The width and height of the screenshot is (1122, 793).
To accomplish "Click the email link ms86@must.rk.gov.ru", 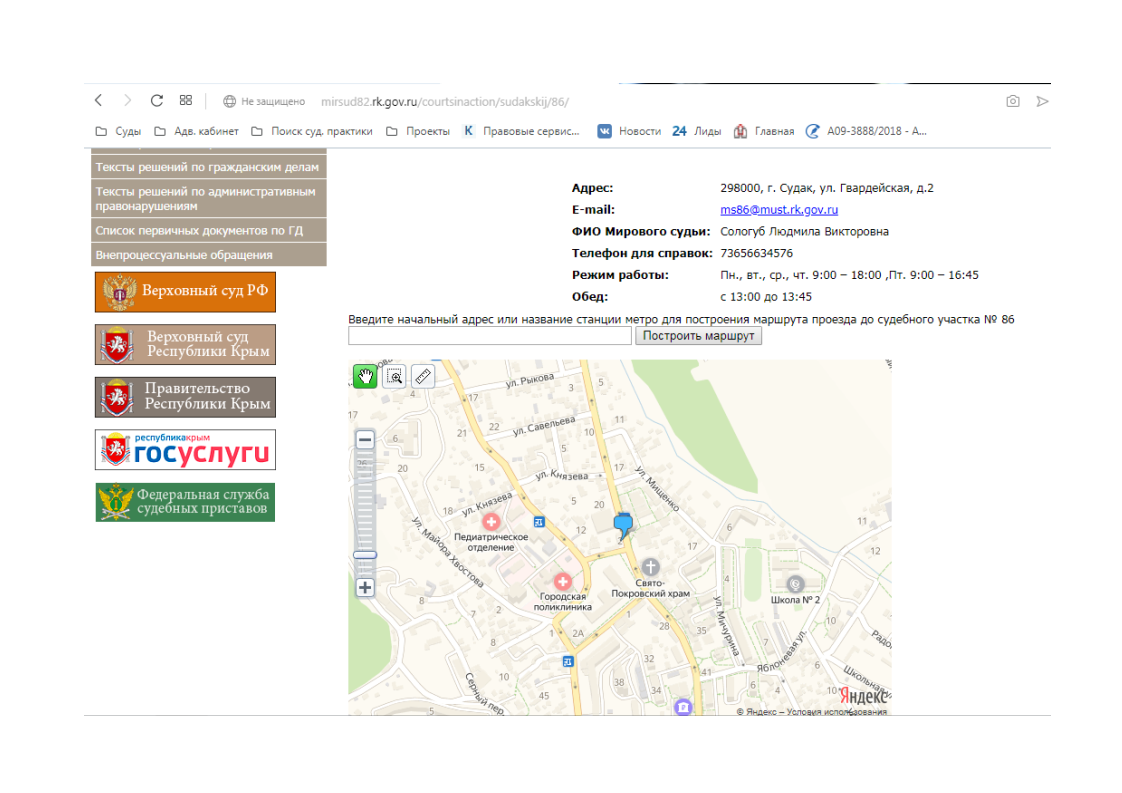I will point(779,210).
